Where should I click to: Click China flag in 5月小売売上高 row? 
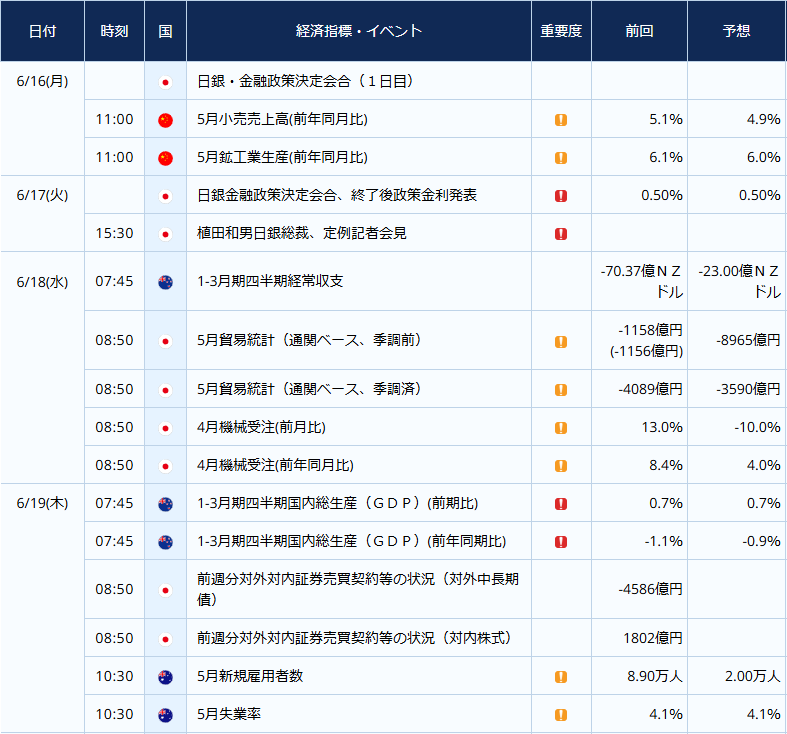[165, 120]
